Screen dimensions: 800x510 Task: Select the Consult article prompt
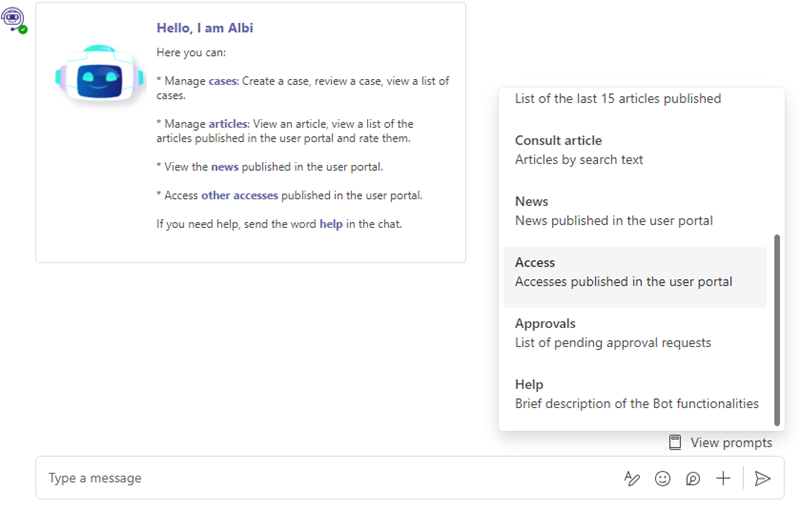pos(635,150)
